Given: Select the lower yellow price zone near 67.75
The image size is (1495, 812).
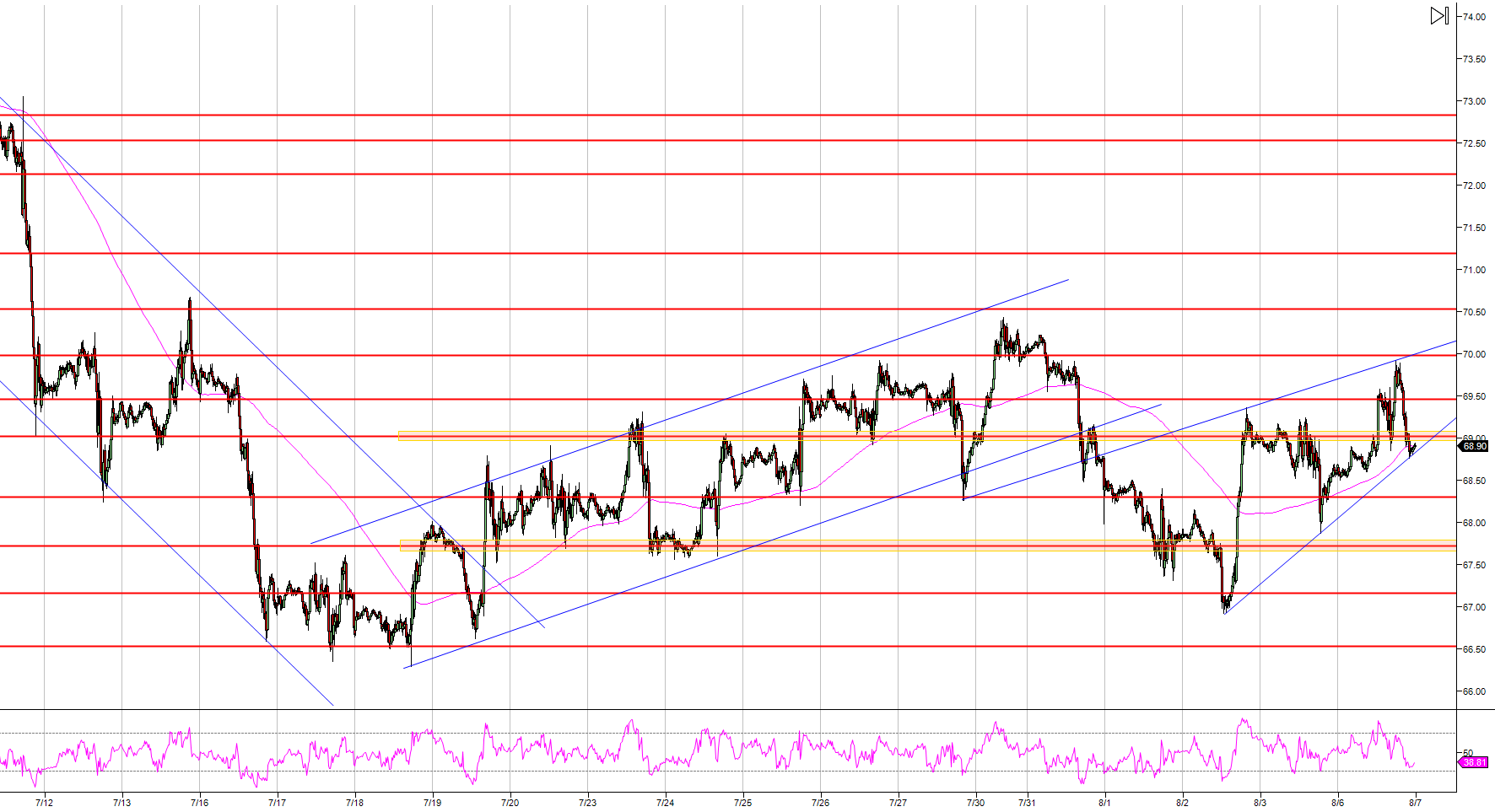Looking at the screenshot, I should (x=928, y=545).
